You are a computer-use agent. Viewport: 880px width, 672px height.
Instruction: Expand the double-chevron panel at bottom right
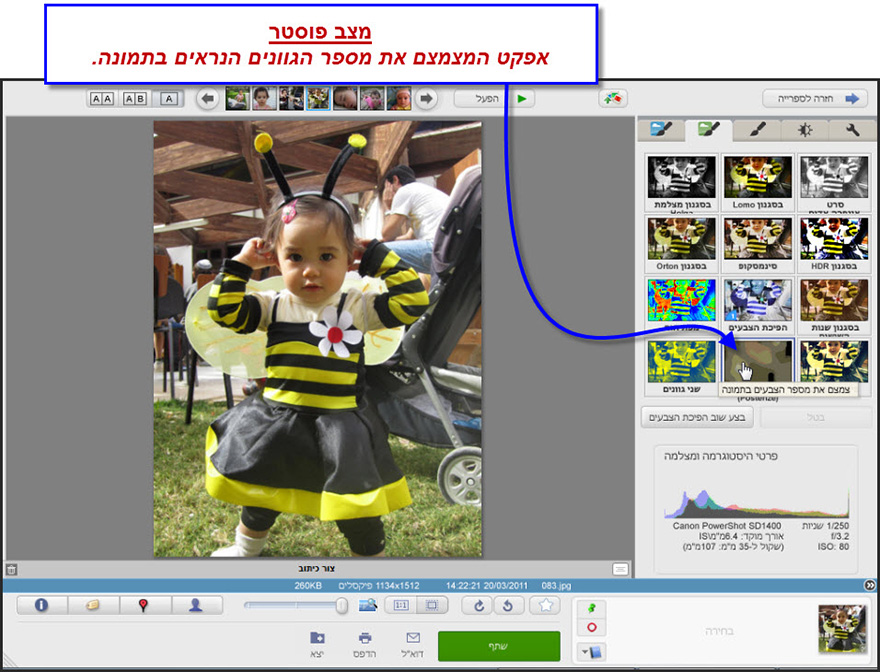tap(870, 584)
